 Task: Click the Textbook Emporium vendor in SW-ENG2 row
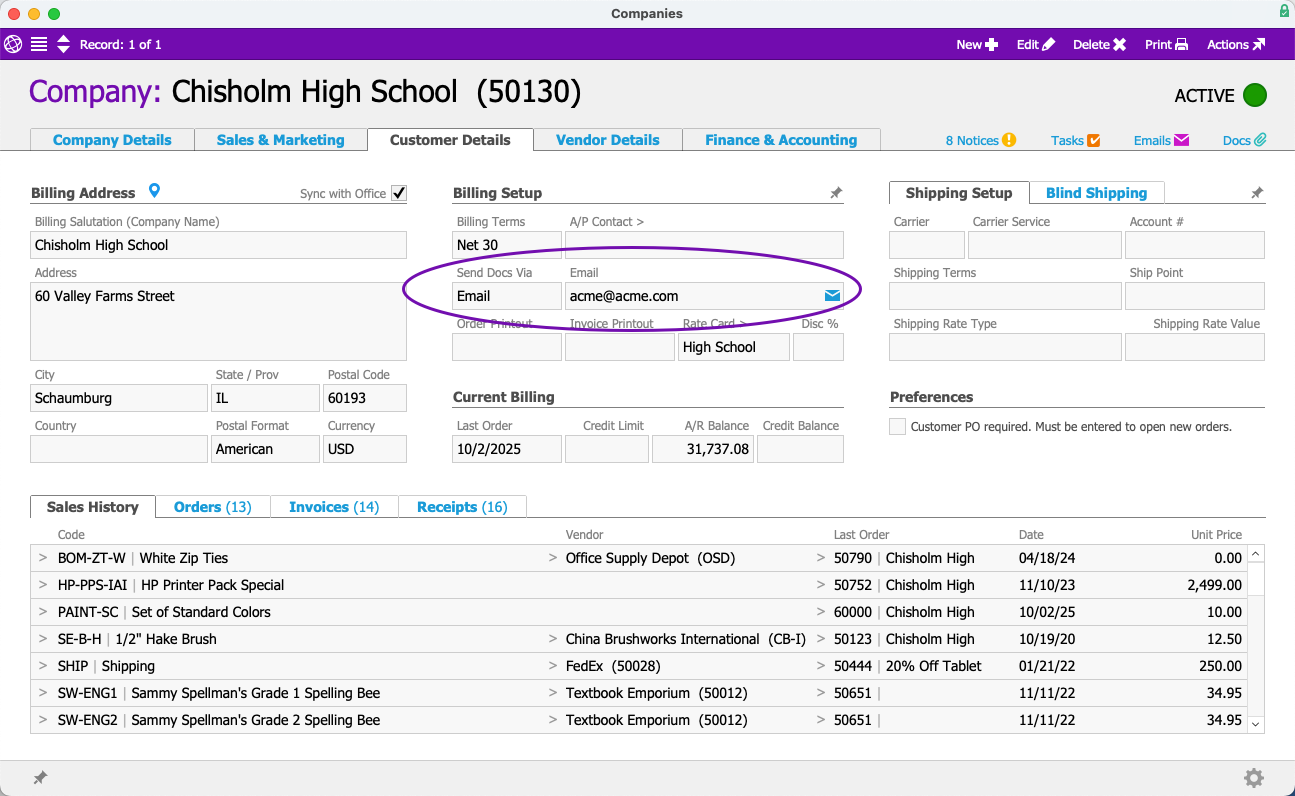point(657,720)
